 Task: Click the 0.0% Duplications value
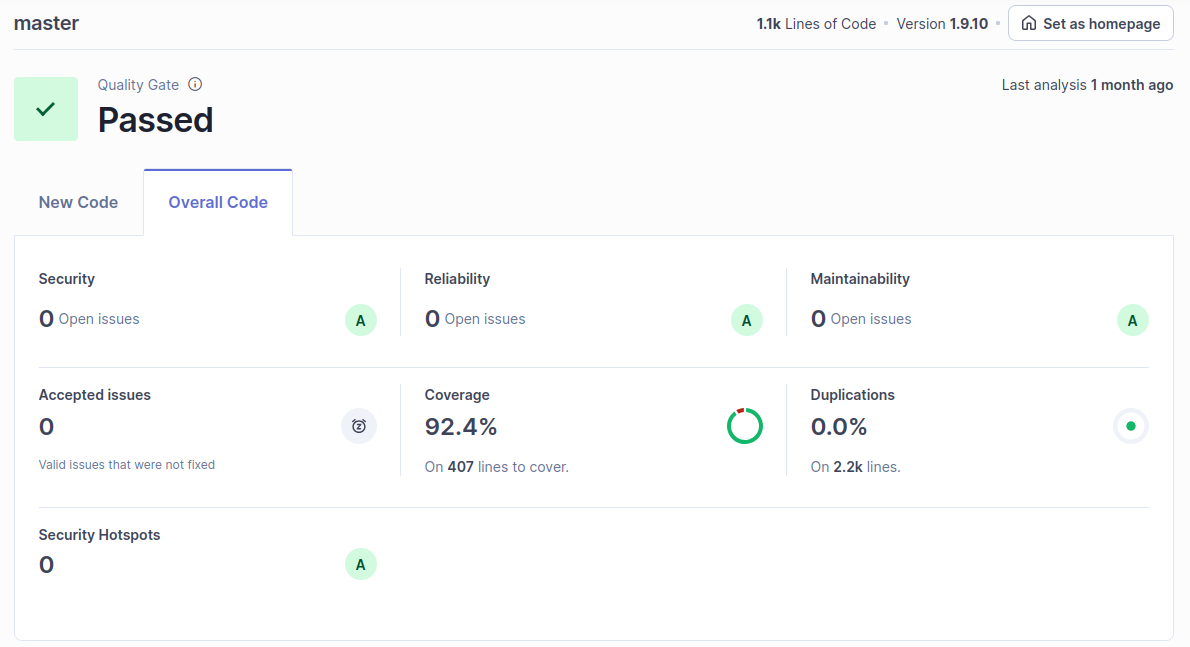click(839, 427)
